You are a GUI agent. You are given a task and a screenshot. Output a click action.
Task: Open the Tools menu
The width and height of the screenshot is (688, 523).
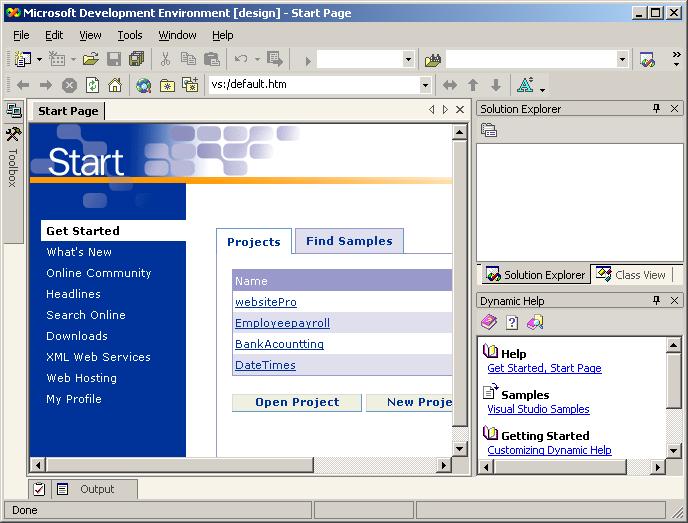[x=130, y=35]
